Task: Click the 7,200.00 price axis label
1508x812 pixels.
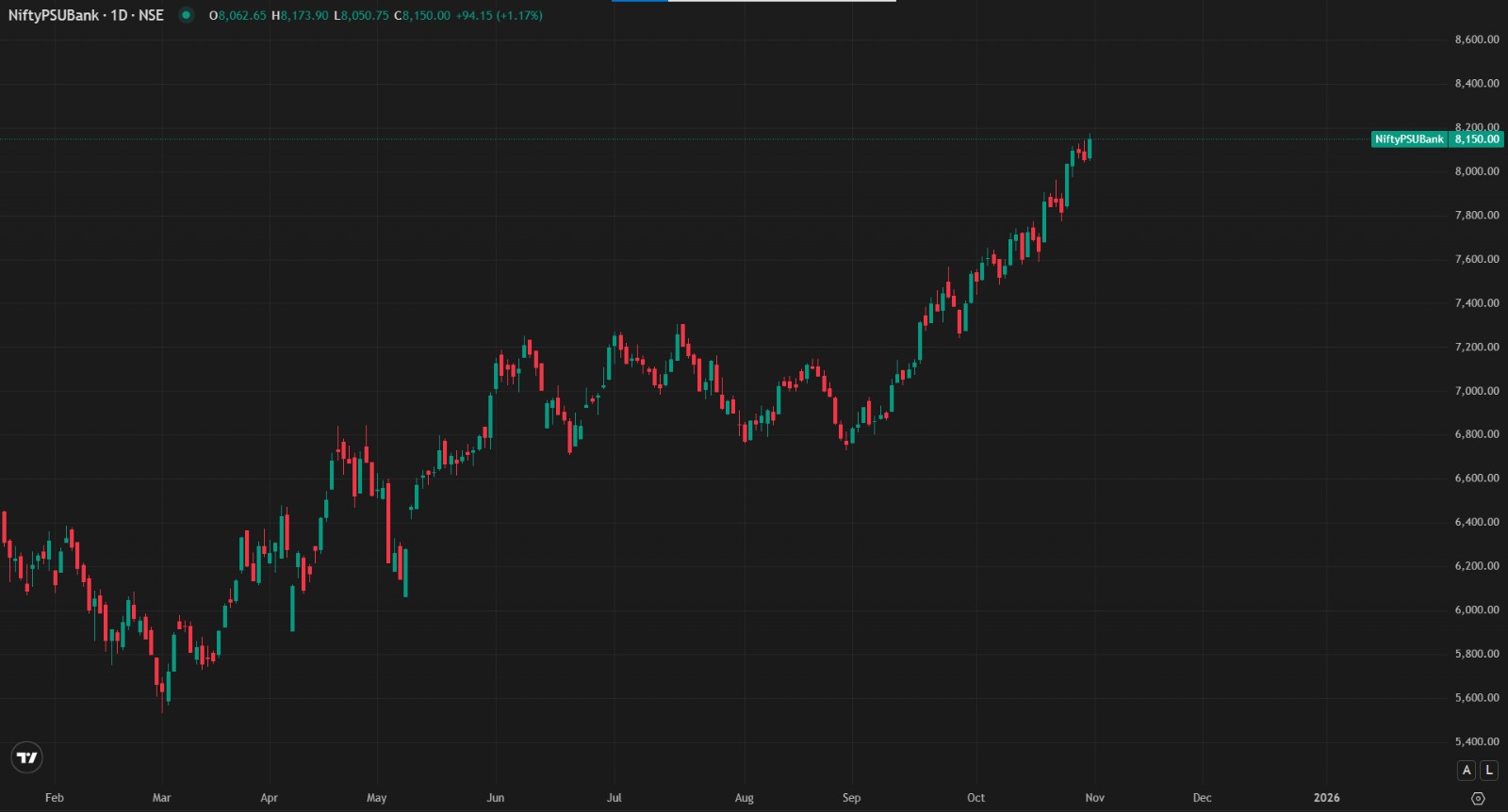Action: tap(1477, 347)
